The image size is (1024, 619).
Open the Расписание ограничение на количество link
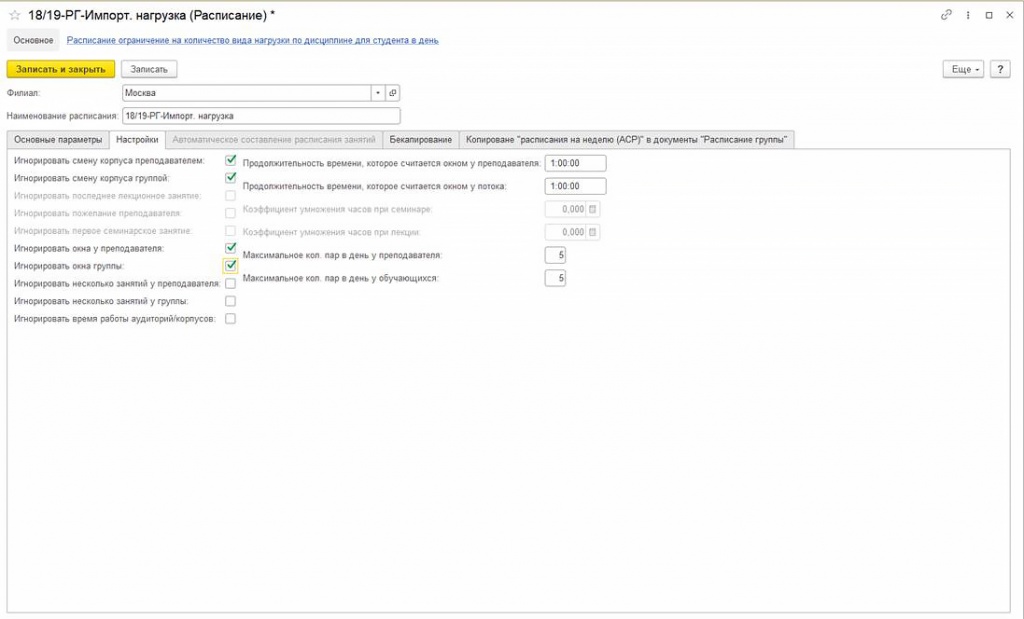[x=252, y=40]
